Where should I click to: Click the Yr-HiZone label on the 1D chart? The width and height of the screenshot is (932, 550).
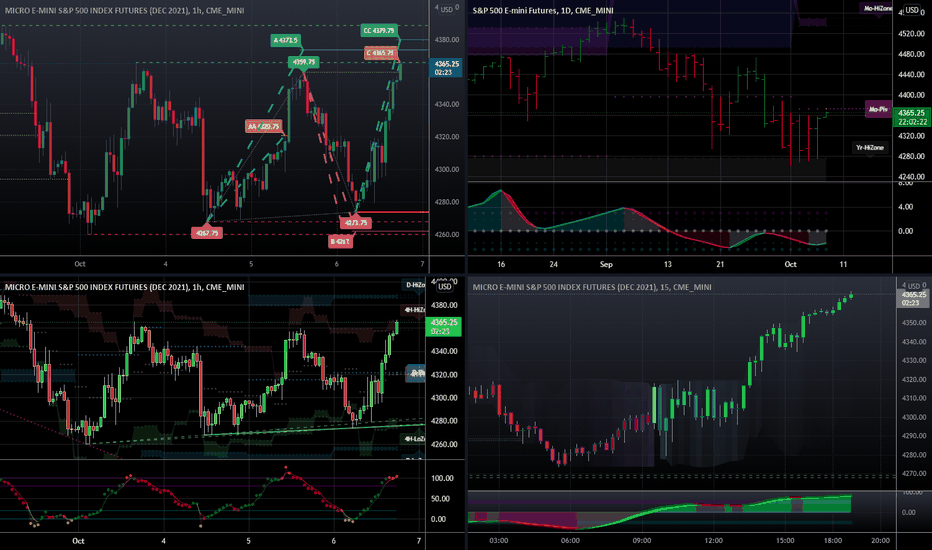tap(870, 147)
